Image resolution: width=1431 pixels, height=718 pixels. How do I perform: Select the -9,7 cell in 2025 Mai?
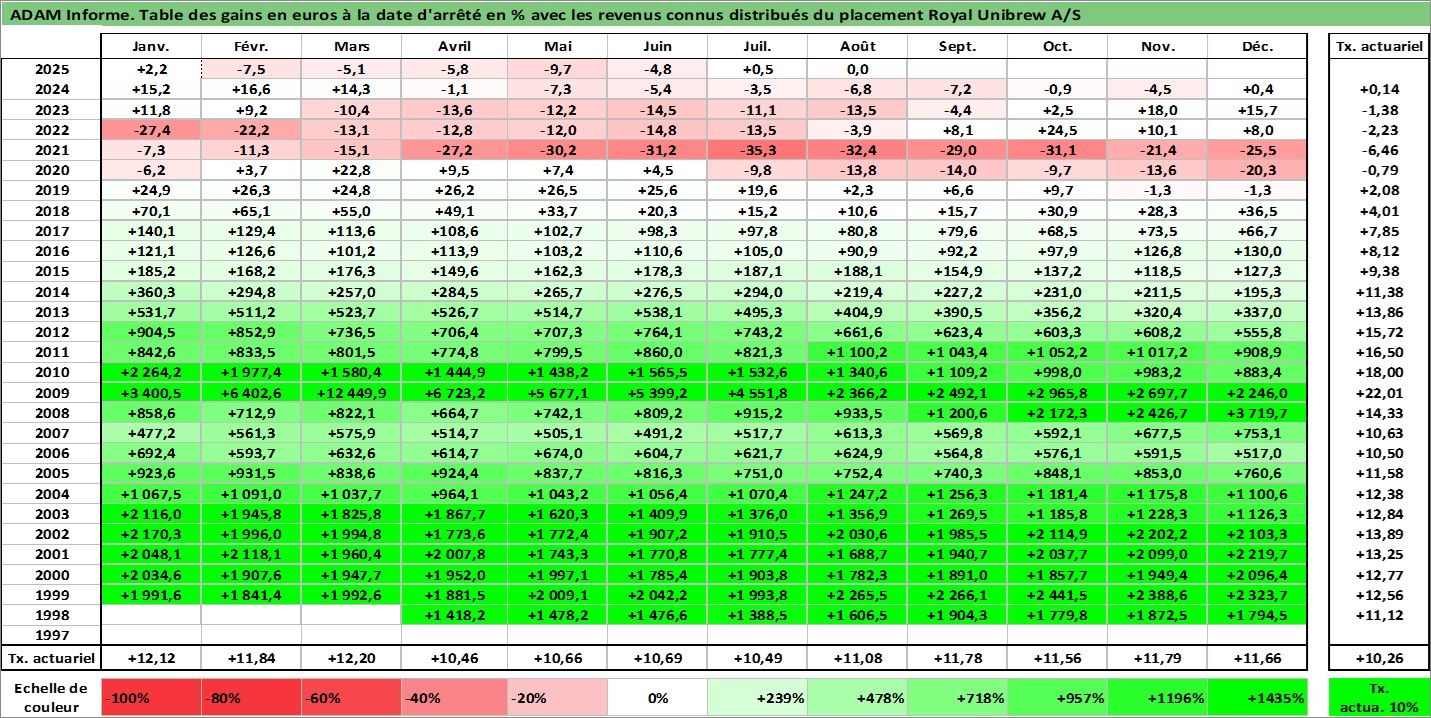pos(558,69)
